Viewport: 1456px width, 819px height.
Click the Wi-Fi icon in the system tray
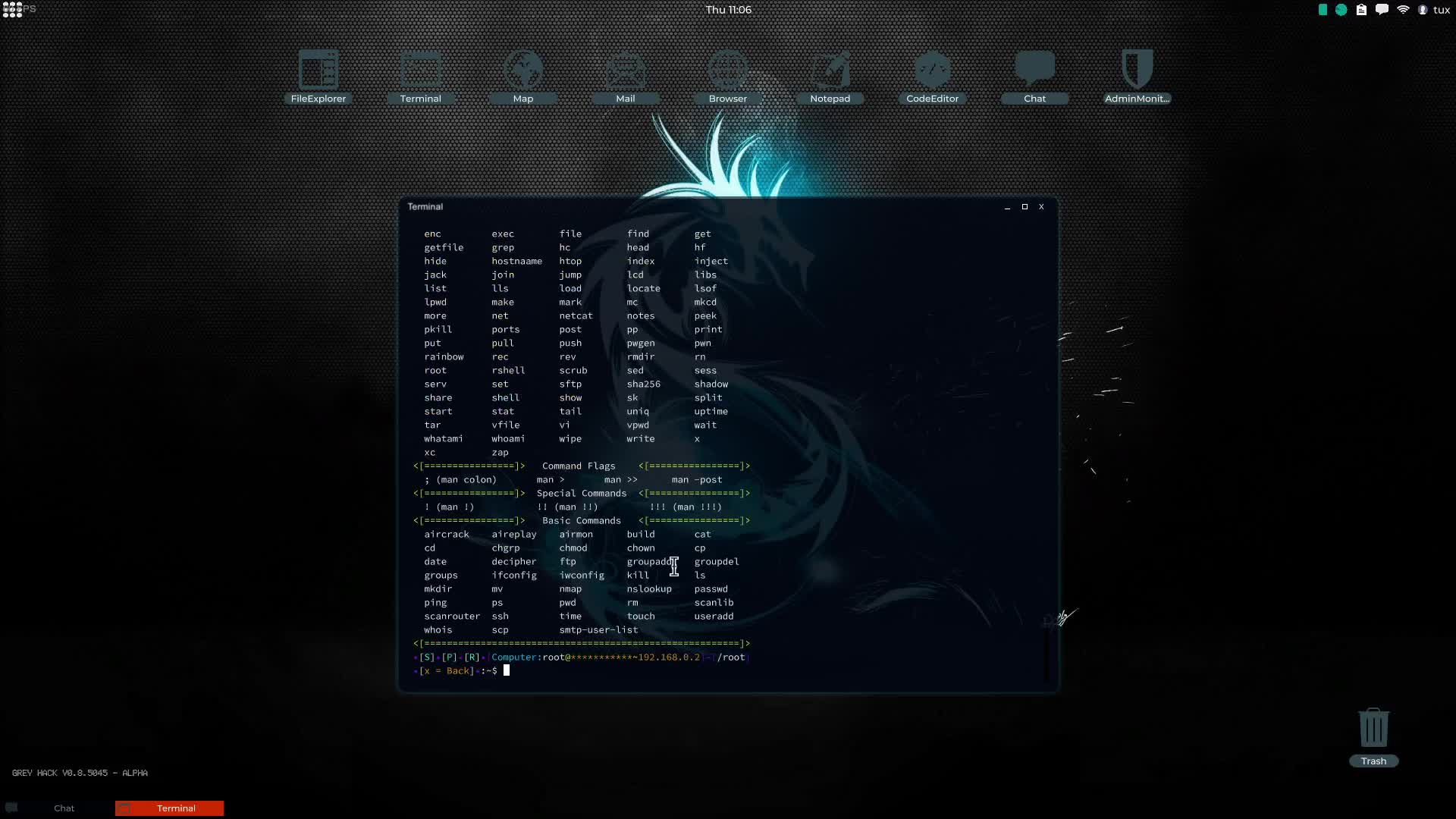tap(1404, 10)
